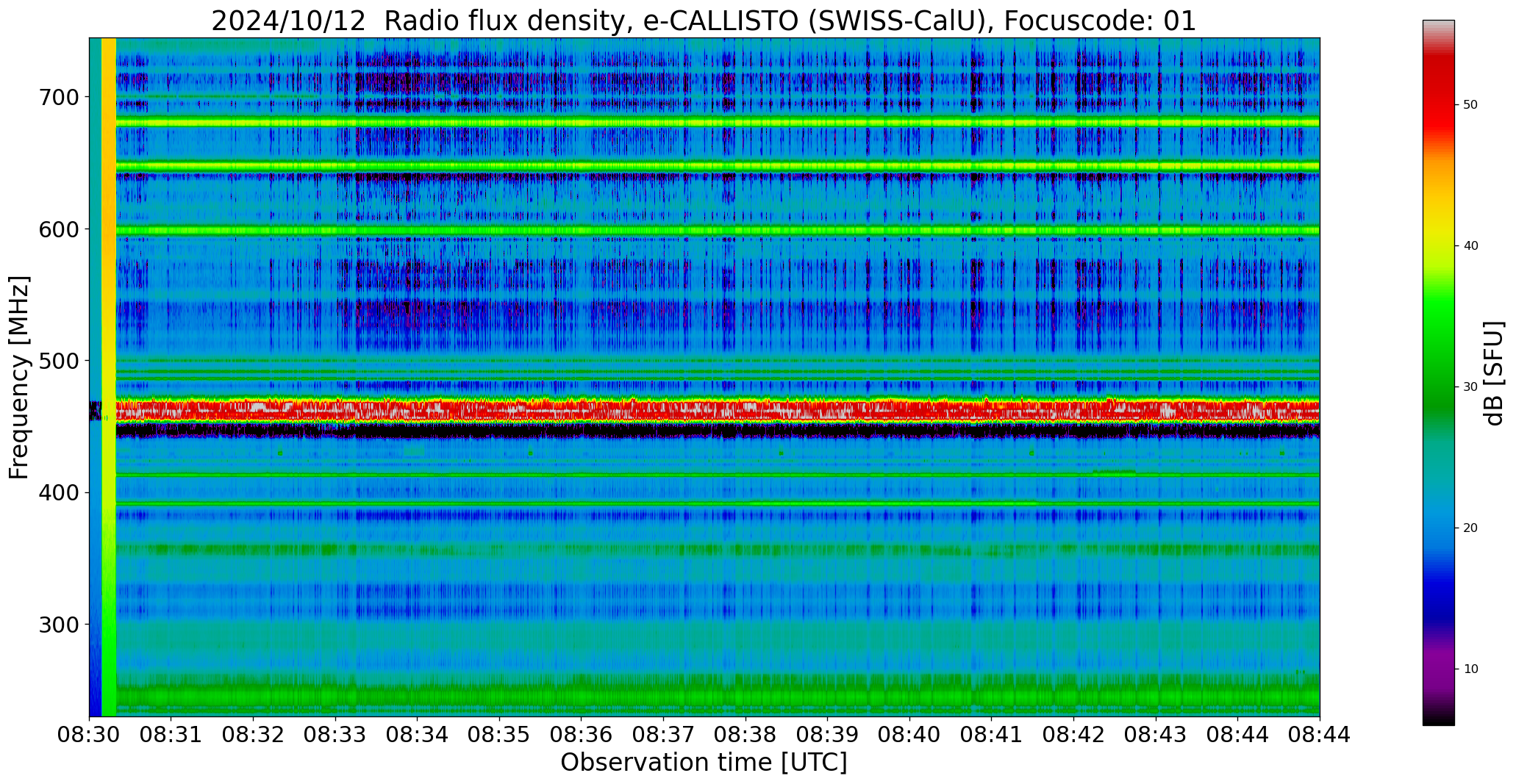Click the 'Frequency [MHz]' axis label
This screenshot has height=784, width=1516.
tap(20, 377)
